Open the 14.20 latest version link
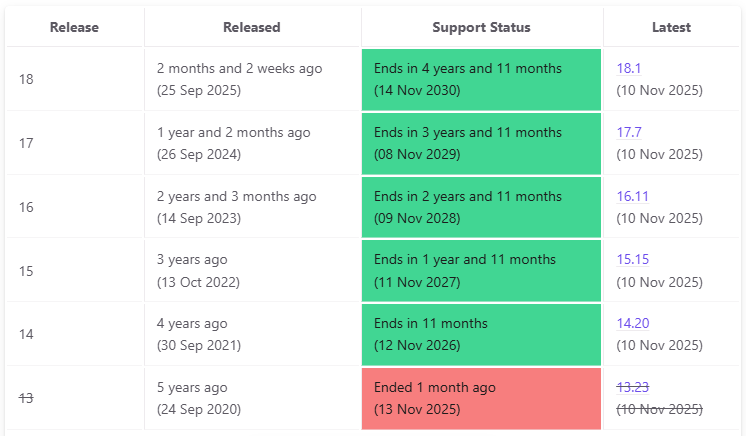Viewport: 746px width, 436px height. coord(632,324)
